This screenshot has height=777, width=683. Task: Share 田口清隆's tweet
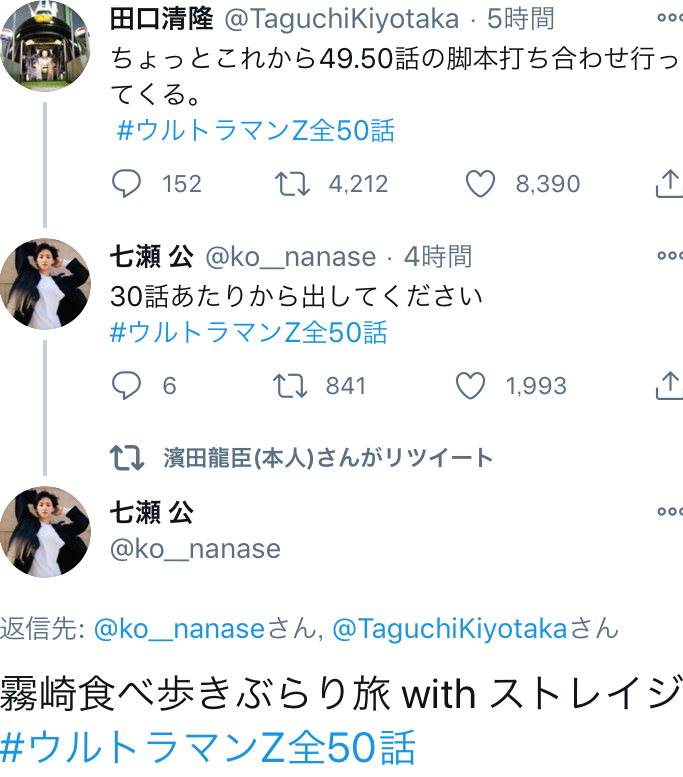[668, 184]
